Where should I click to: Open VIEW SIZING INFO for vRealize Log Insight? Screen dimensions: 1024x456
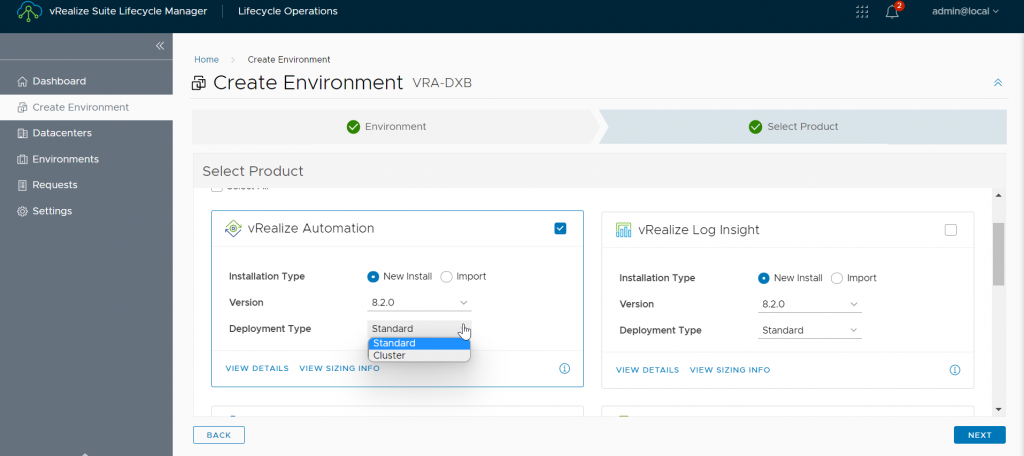click(x=730, y=370)
